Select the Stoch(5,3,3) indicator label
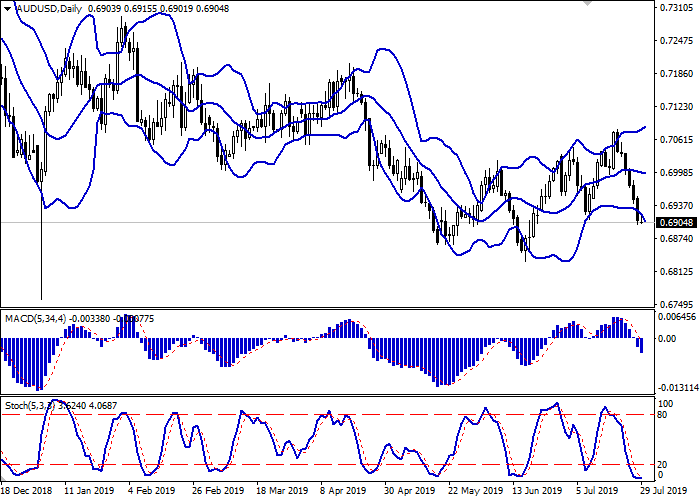 point(30,405)
